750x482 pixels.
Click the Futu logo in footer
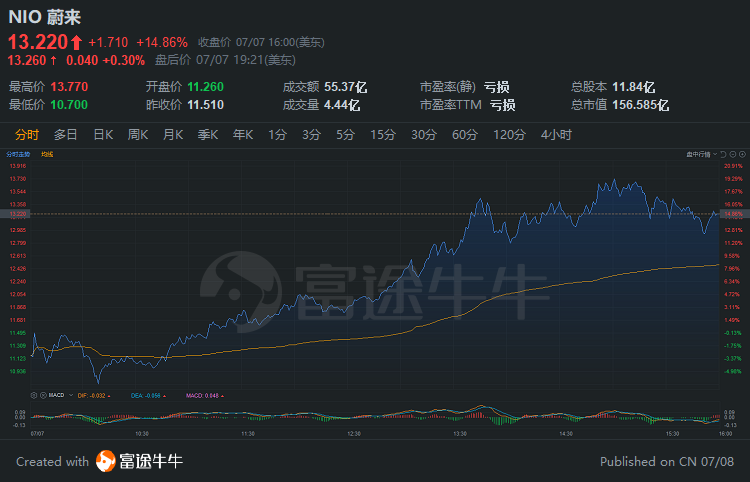[106, 461]
